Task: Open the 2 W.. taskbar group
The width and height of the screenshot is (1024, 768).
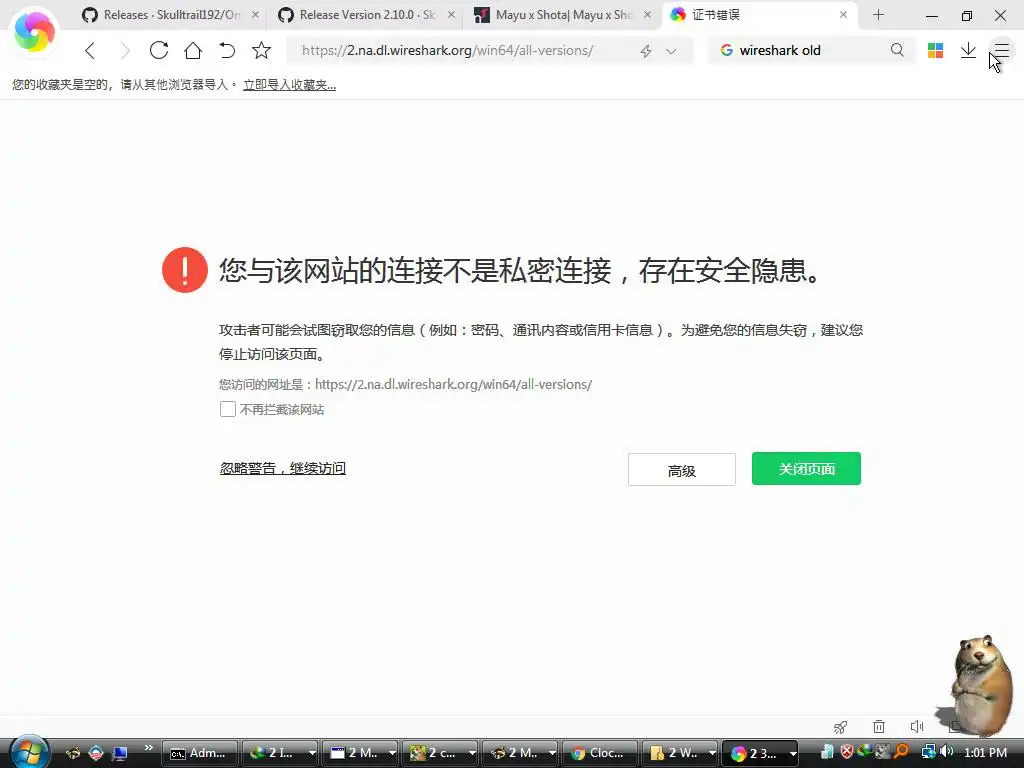Action: click(680, 753)
